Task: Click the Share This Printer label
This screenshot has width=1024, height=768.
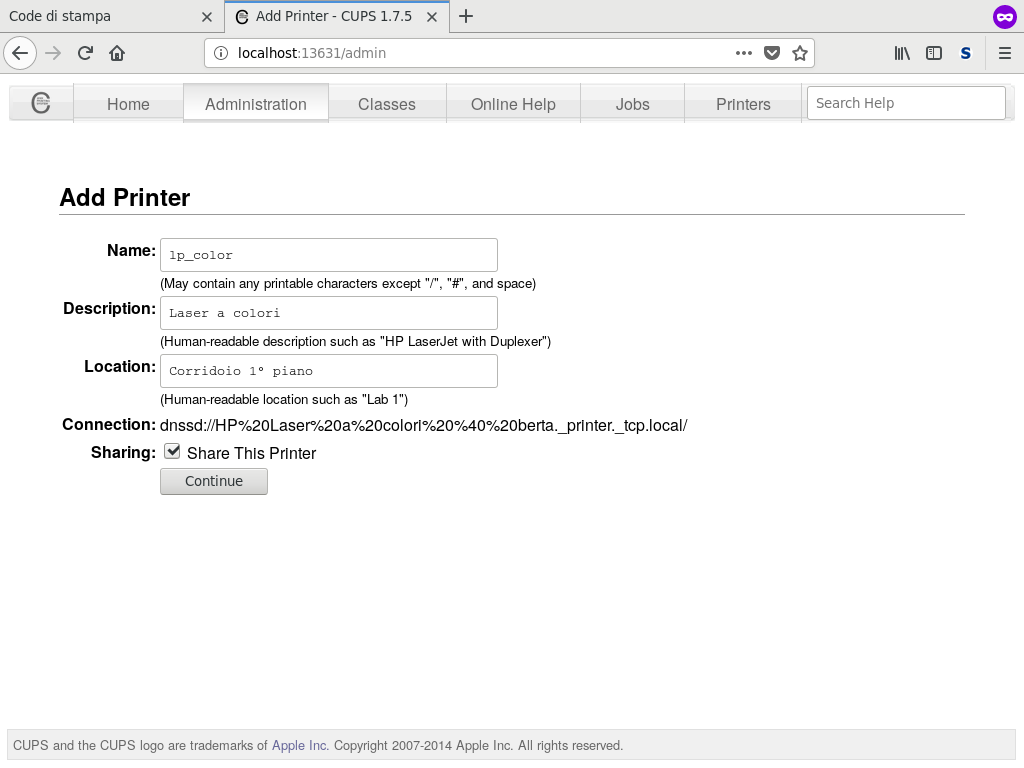Action: [251, 453]
